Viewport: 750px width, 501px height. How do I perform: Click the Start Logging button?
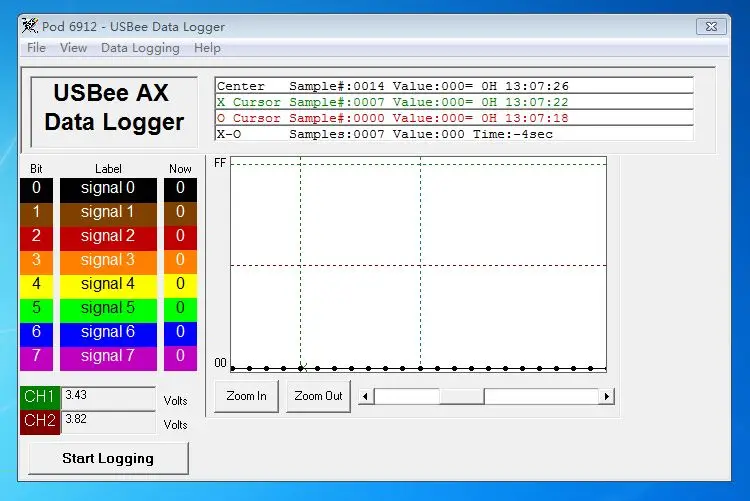pos(108,458)
